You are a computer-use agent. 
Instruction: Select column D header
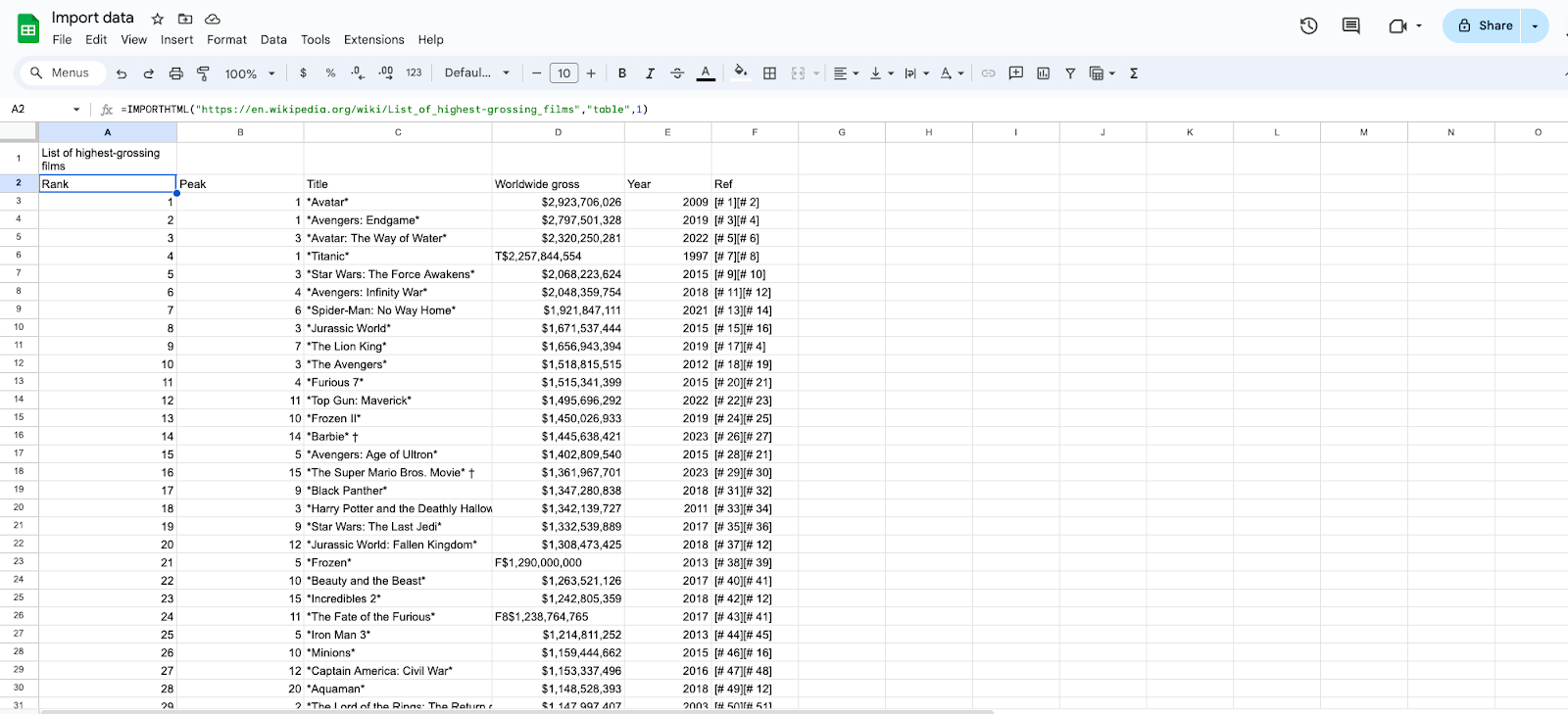(x=559, y=132)
